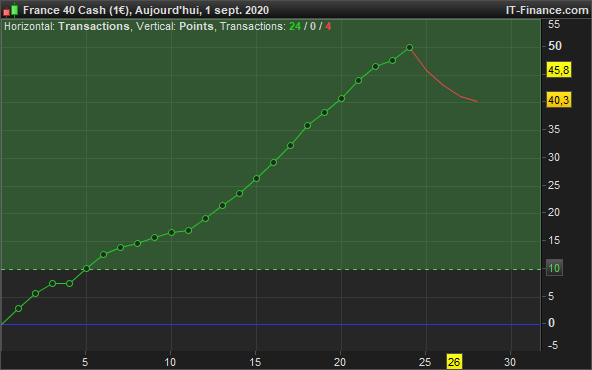Click the yellow '26' x-axis marker
This screenshot has width=592, height=370.
pos(454,362)
